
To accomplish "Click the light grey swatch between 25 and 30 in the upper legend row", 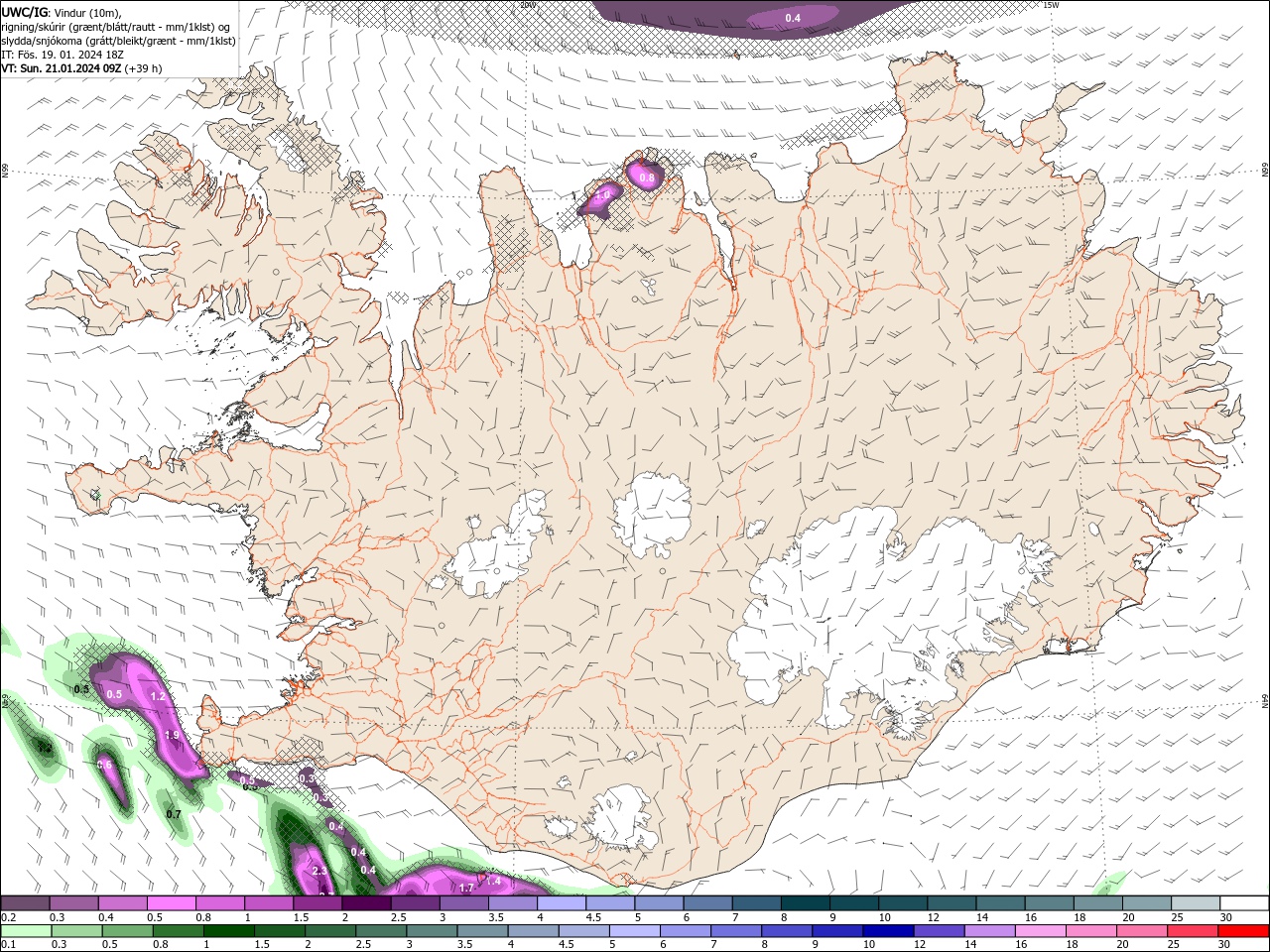I will 1196,903.
